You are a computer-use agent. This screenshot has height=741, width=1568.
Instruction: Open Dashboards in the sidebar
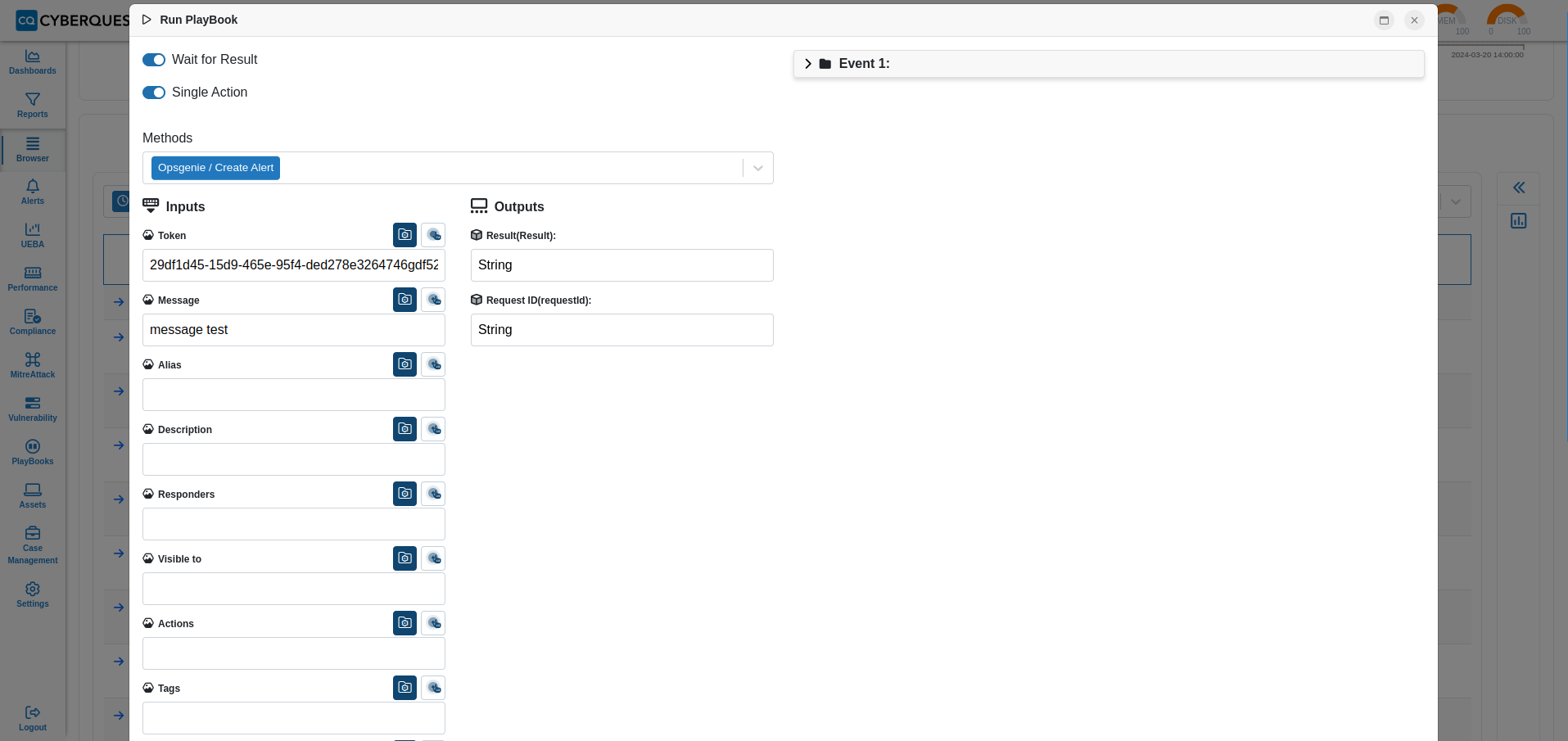33,62
